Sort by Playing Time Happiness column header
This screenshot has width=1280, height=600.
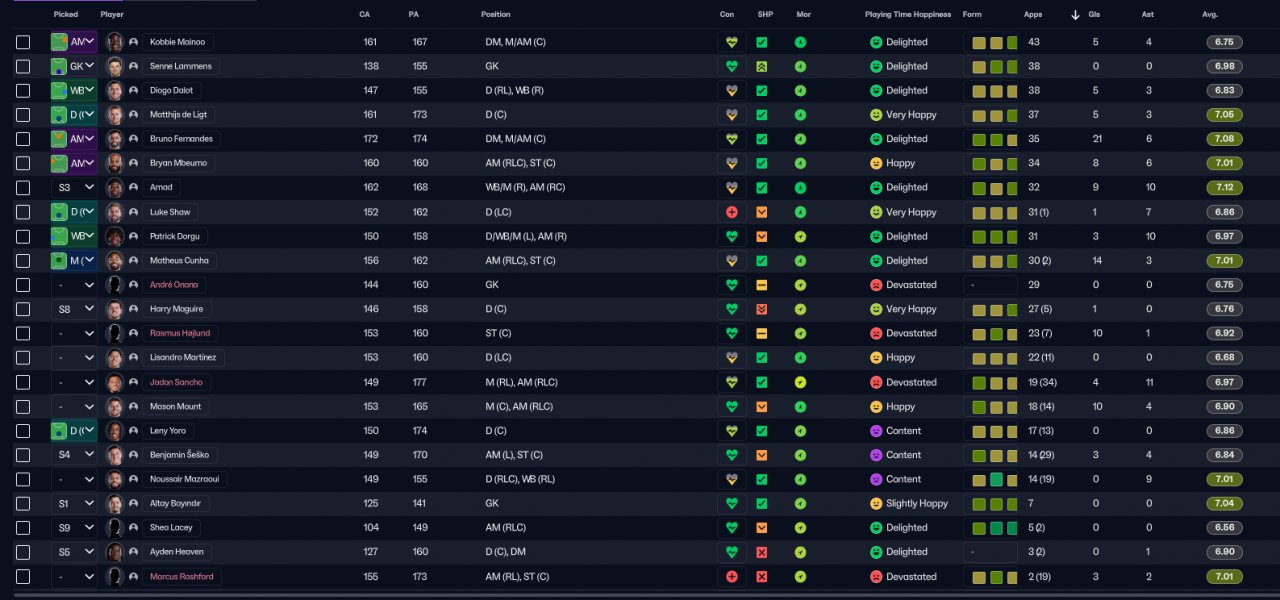[x=908, y=15]
